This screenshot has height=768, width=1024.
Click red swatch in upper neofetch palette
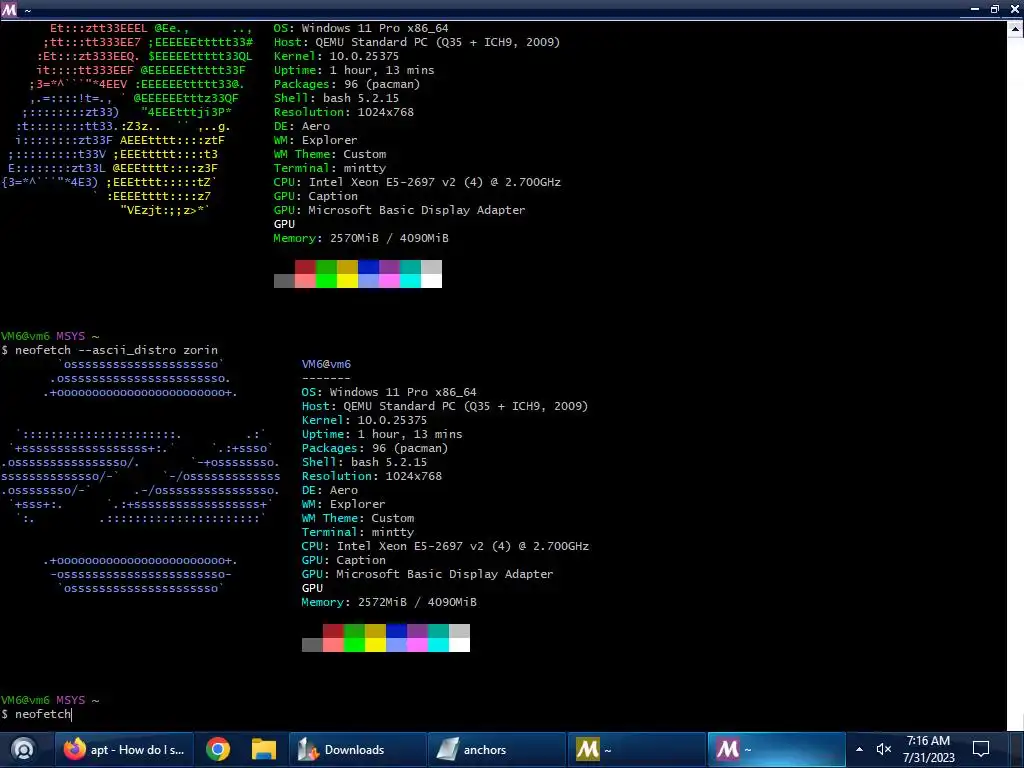[x=305, y=266]
